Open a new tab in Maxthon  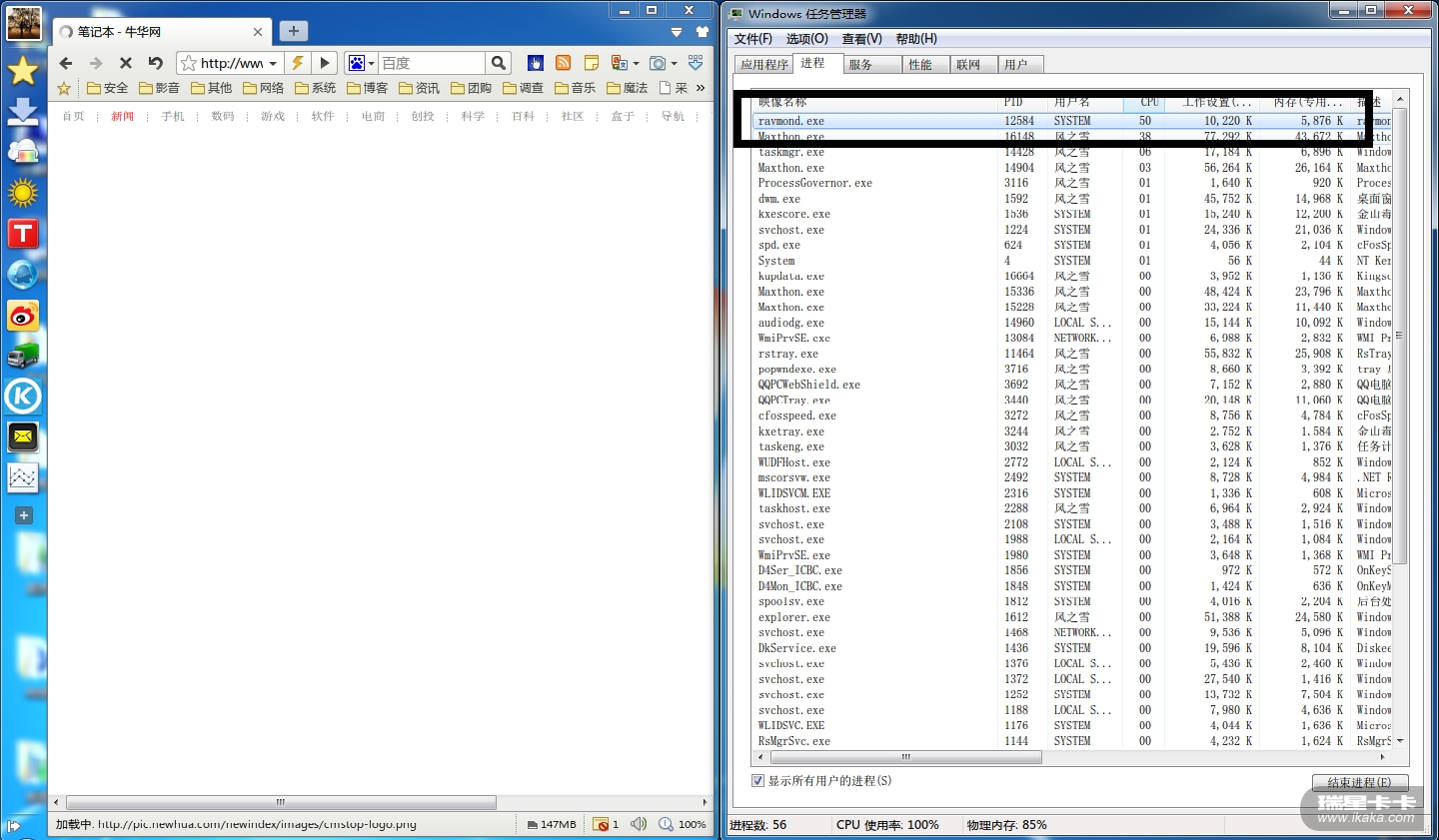pyautogui.click(x=294, y=31)
